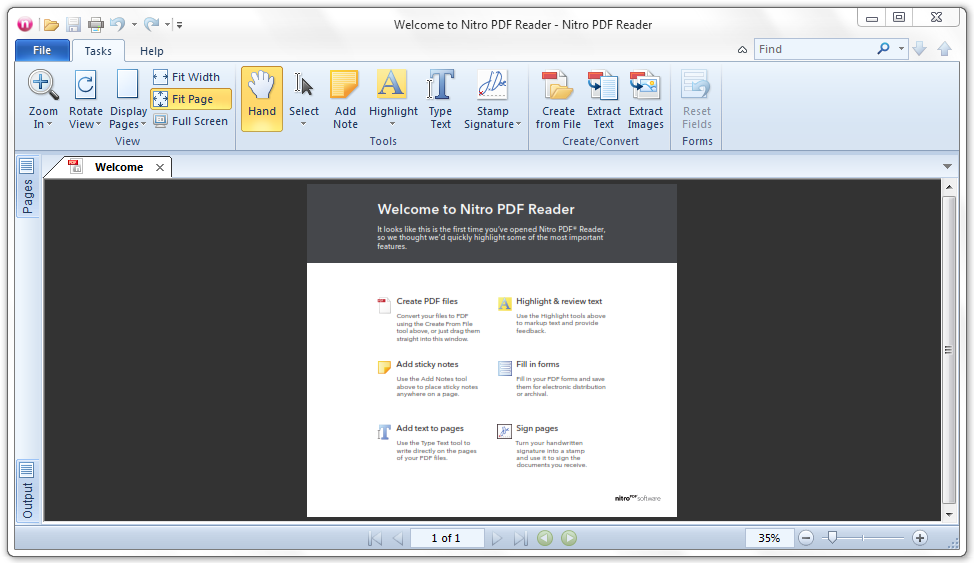Expand the Stamp Signature dropdown

[x=518, y=124]
